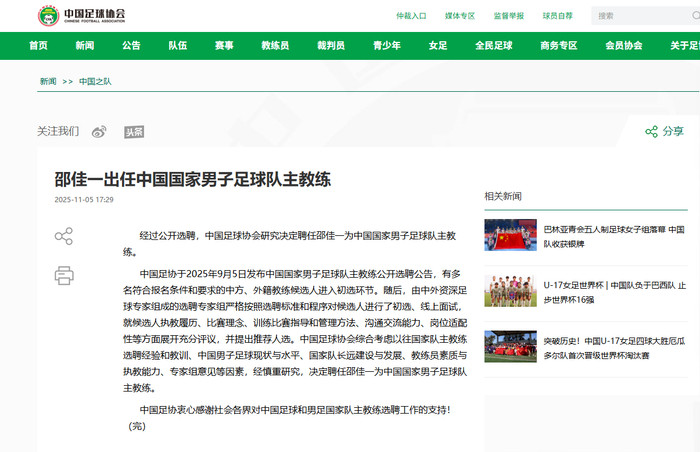The height and width of the screenshot is (452, 700).
Task: Open the 队伍 nav menu
Action: point(178,46)
